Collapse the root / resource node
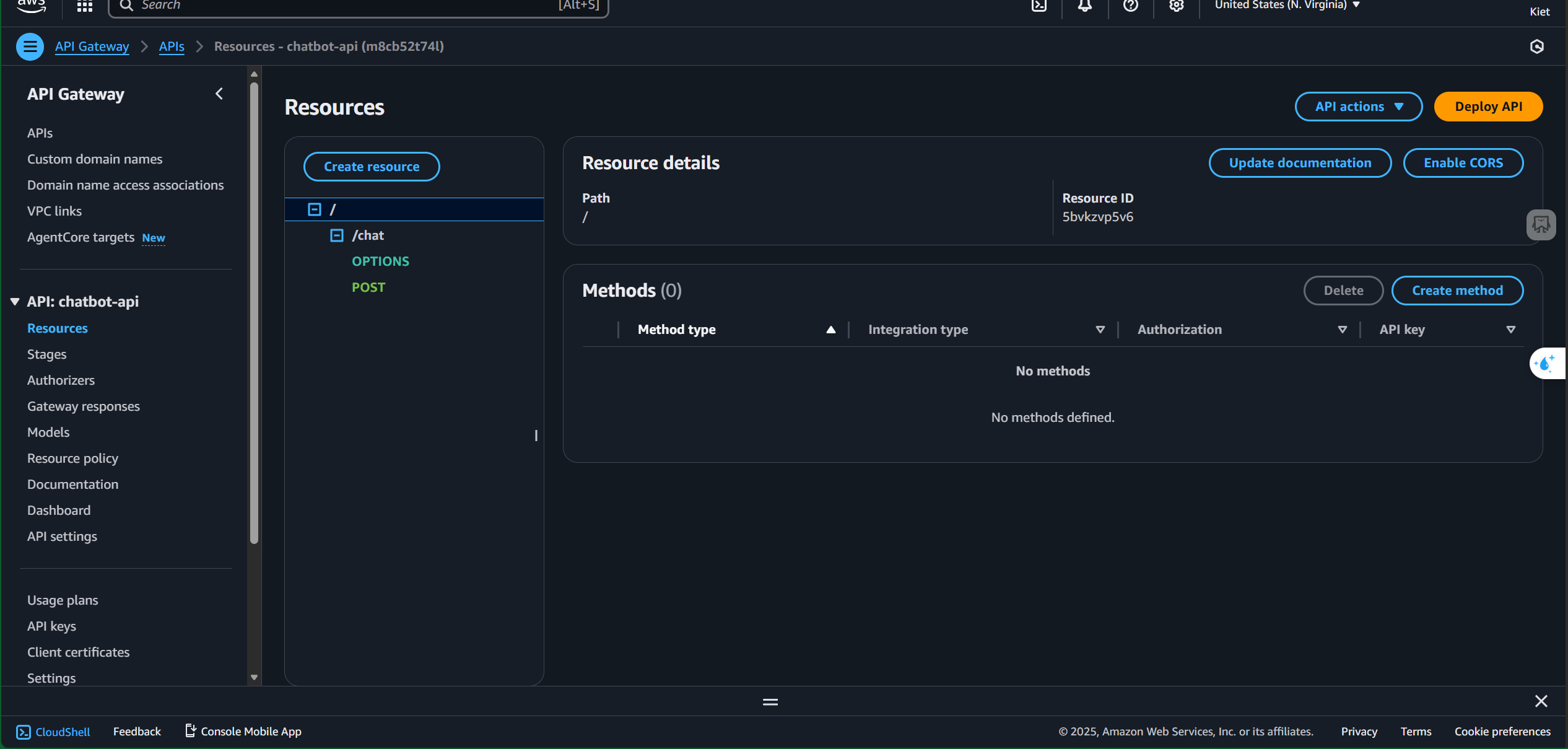The width and height of the screenshot is (1568, 749). (315, 209)
